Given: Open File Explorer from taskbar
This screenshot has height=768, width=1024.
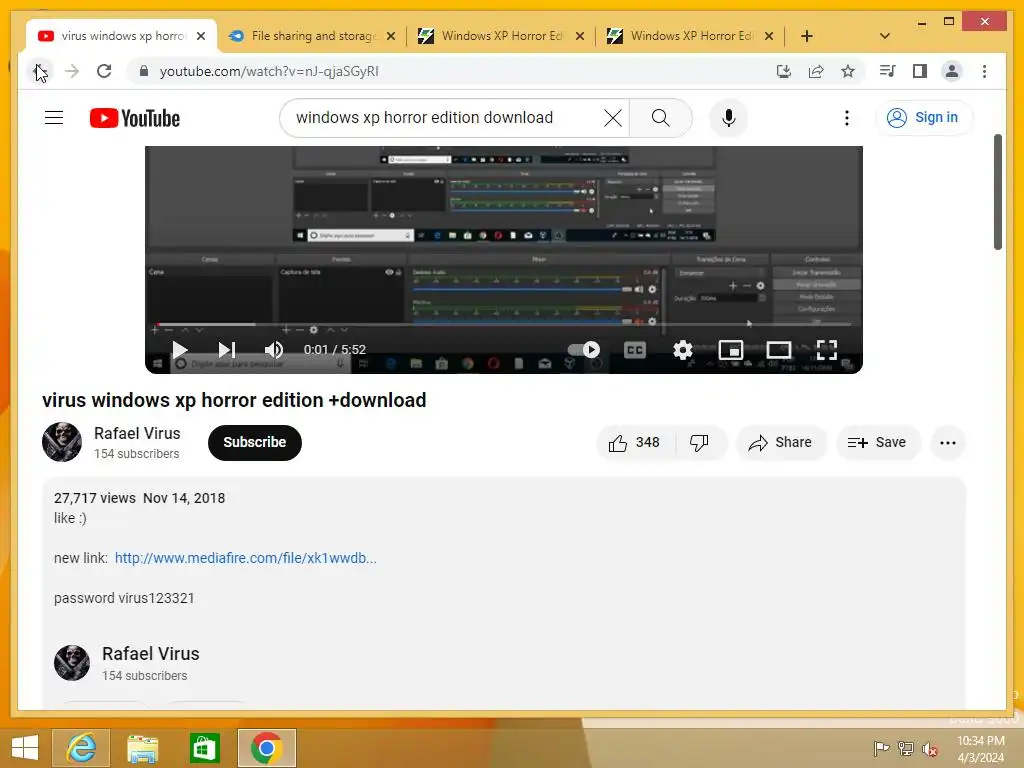Looking at the screenshot, I should tap(142, 748).
